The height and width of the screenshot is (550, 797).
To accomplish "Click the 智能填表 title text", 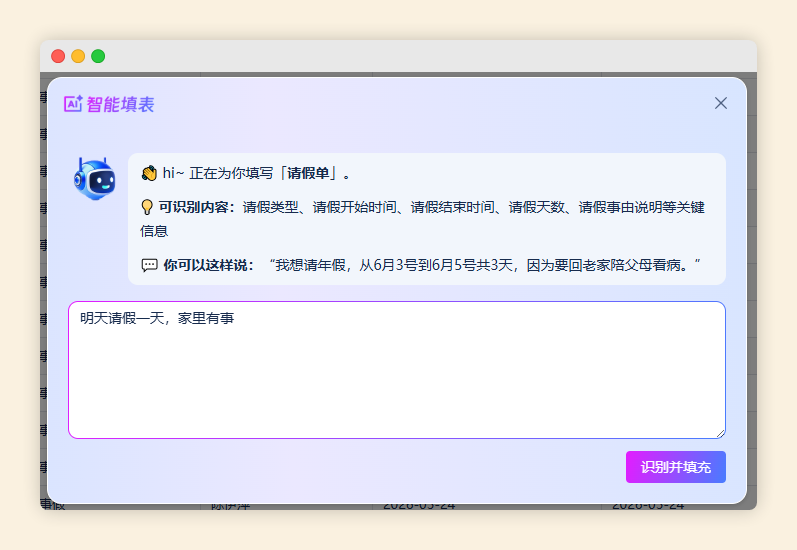I will [x=120, y=104].
